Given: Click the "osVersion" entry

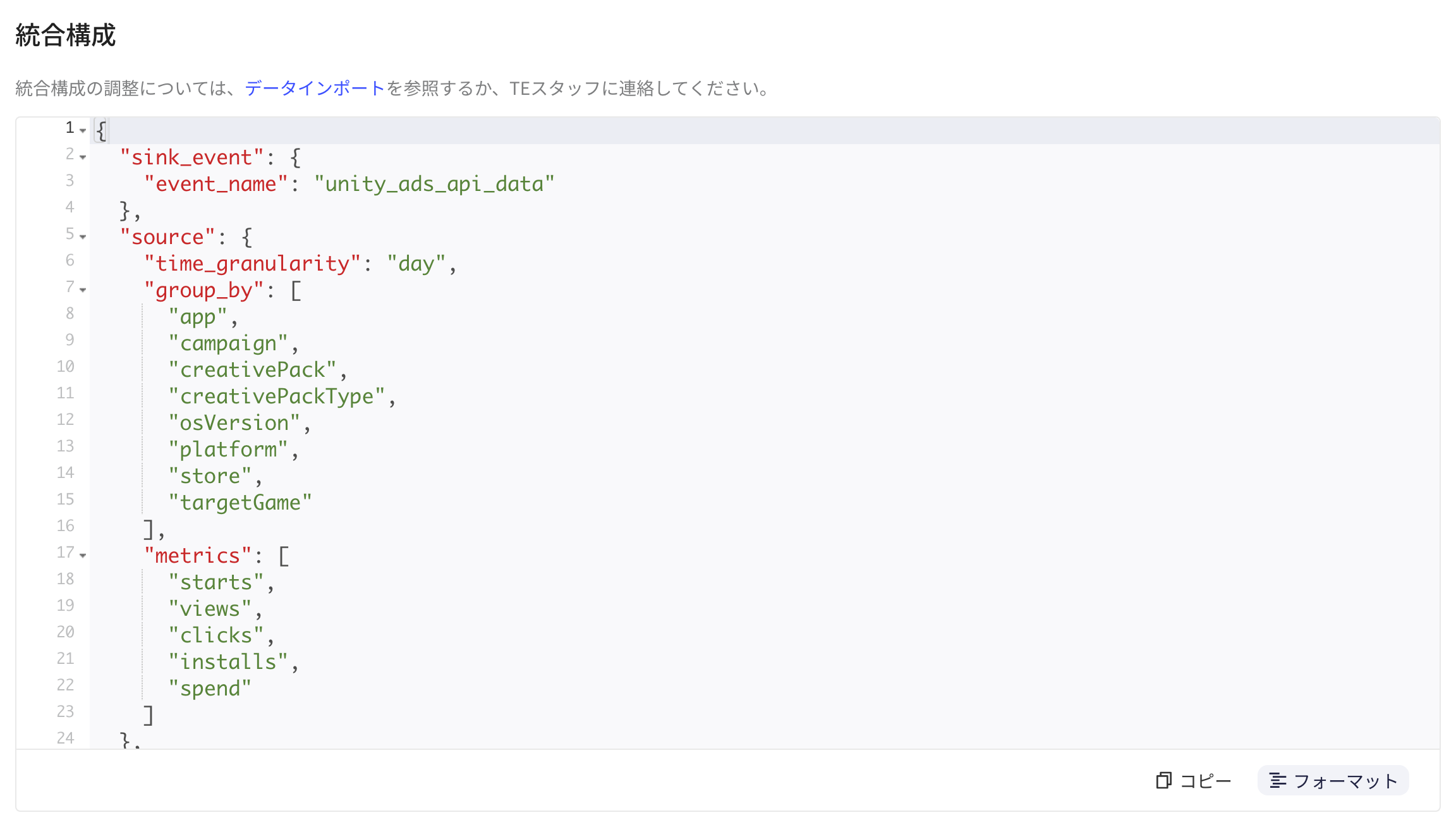Looking at the screenshot, I should click(234, 423).
